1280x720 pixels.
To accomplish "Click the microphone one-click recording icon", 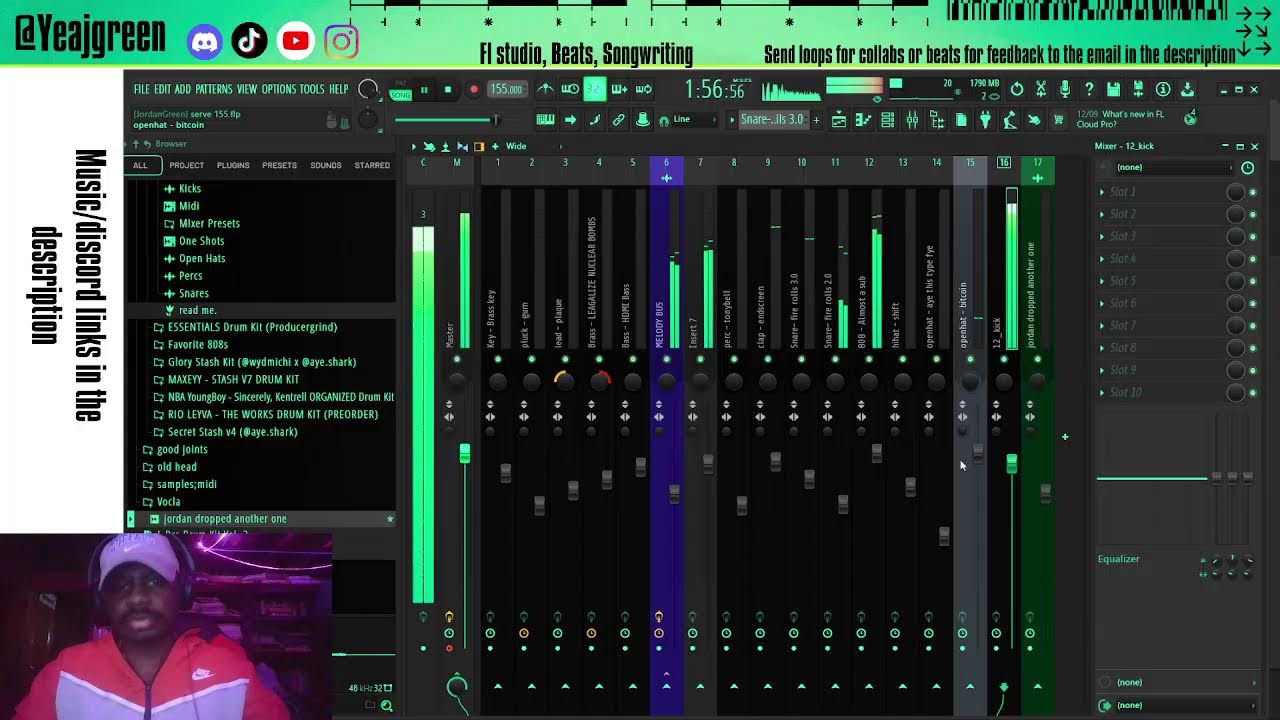I will tap(1065, 89).
